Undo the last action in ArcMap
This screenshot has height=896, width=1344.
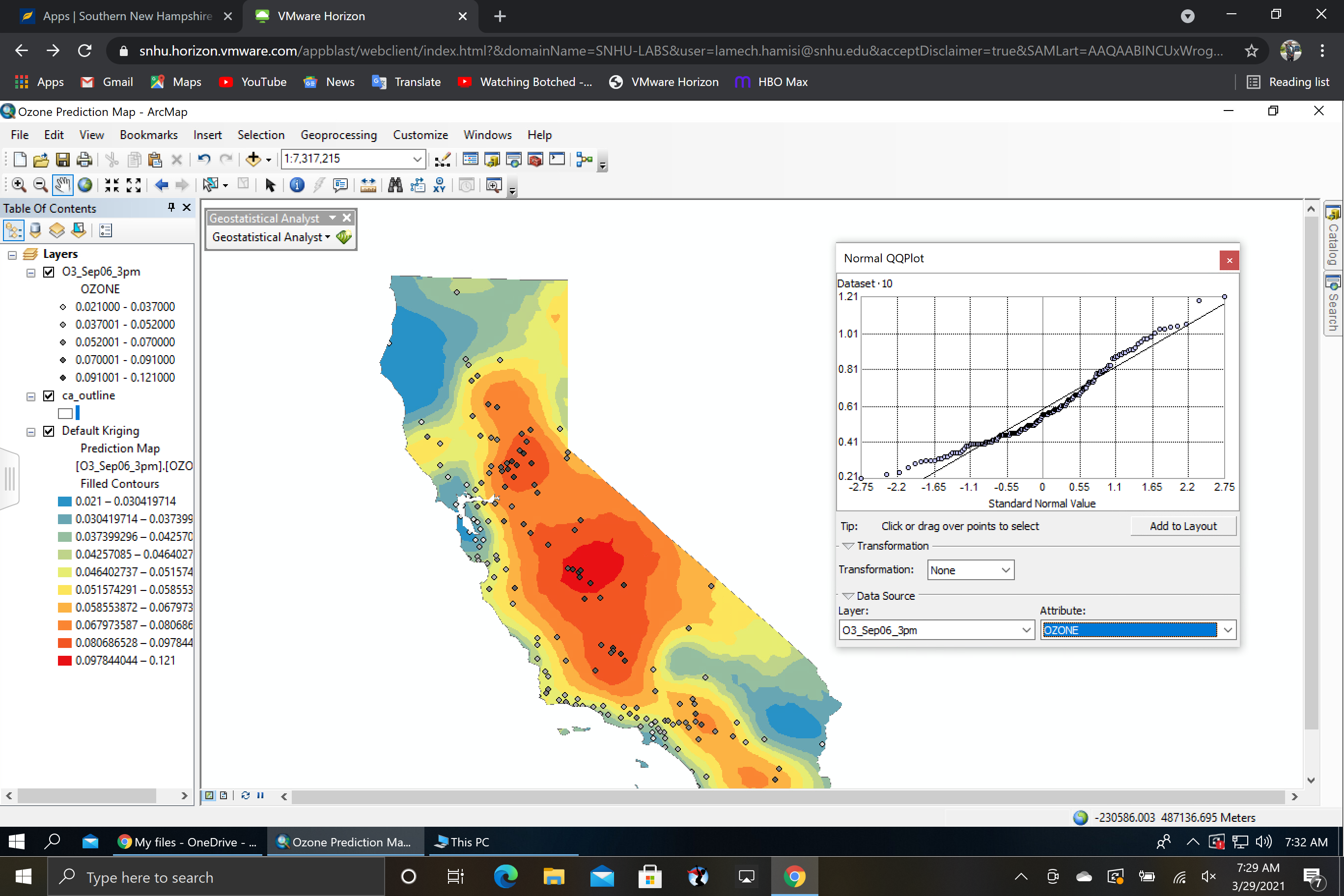pos(204,160)
